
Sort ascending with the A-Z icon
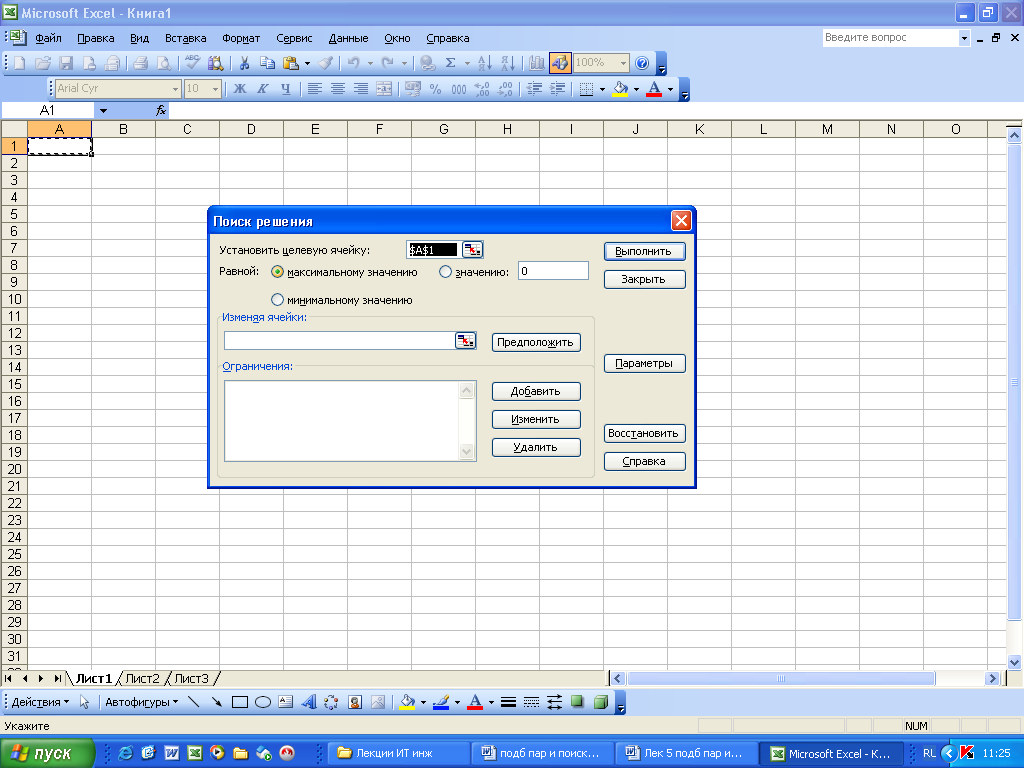pyautogui.click(x=485, y=63)
